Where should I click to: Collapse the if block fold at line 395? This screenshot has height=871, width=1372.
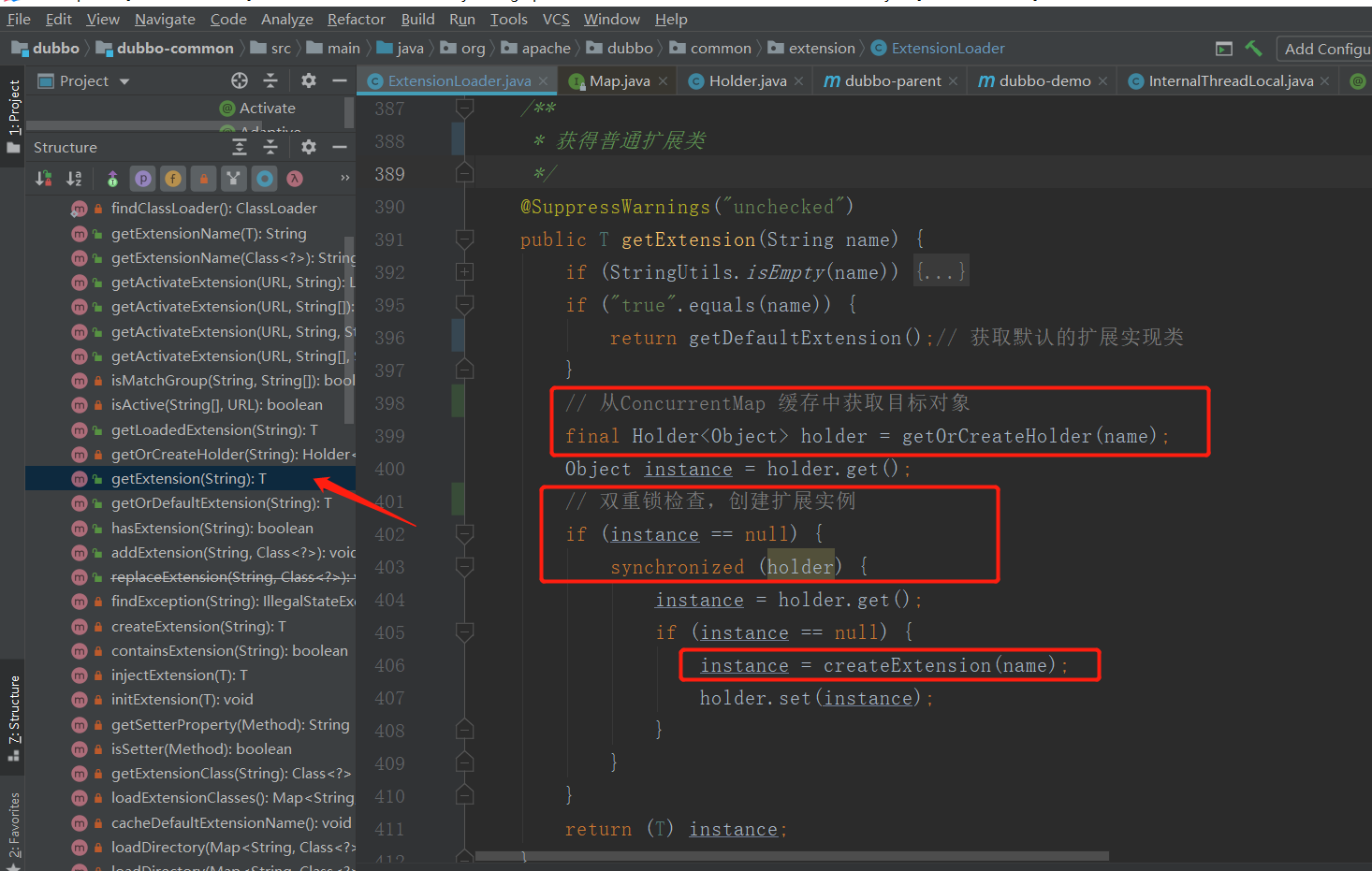(x=464, y=305)
